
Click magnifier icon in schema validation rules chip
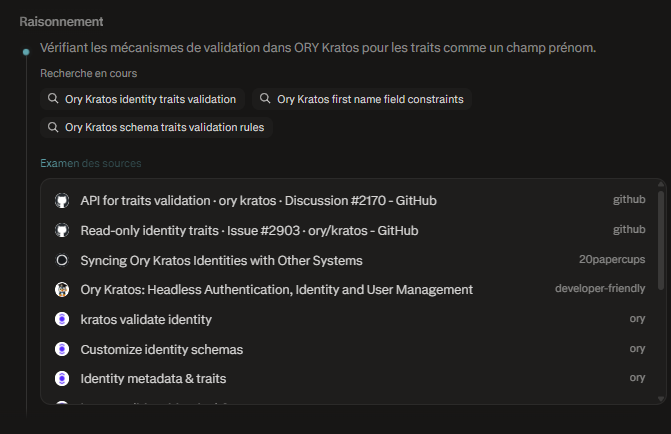tap(53, 127)
